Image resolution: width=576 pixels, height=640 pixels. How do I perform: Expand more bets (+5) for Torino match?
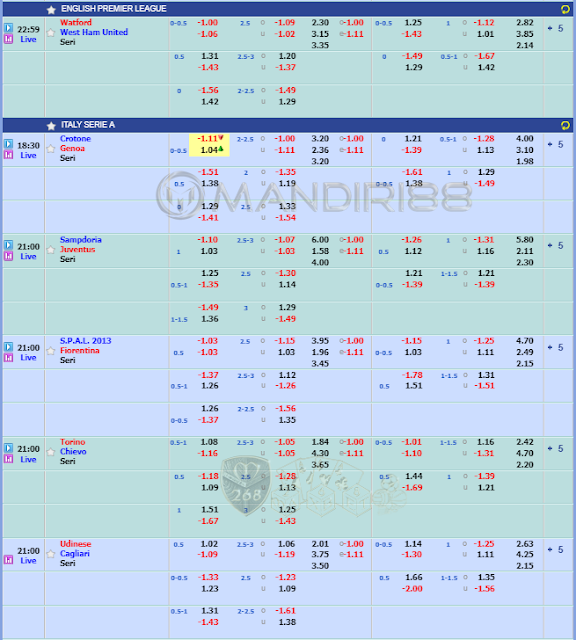coord(556,449)
